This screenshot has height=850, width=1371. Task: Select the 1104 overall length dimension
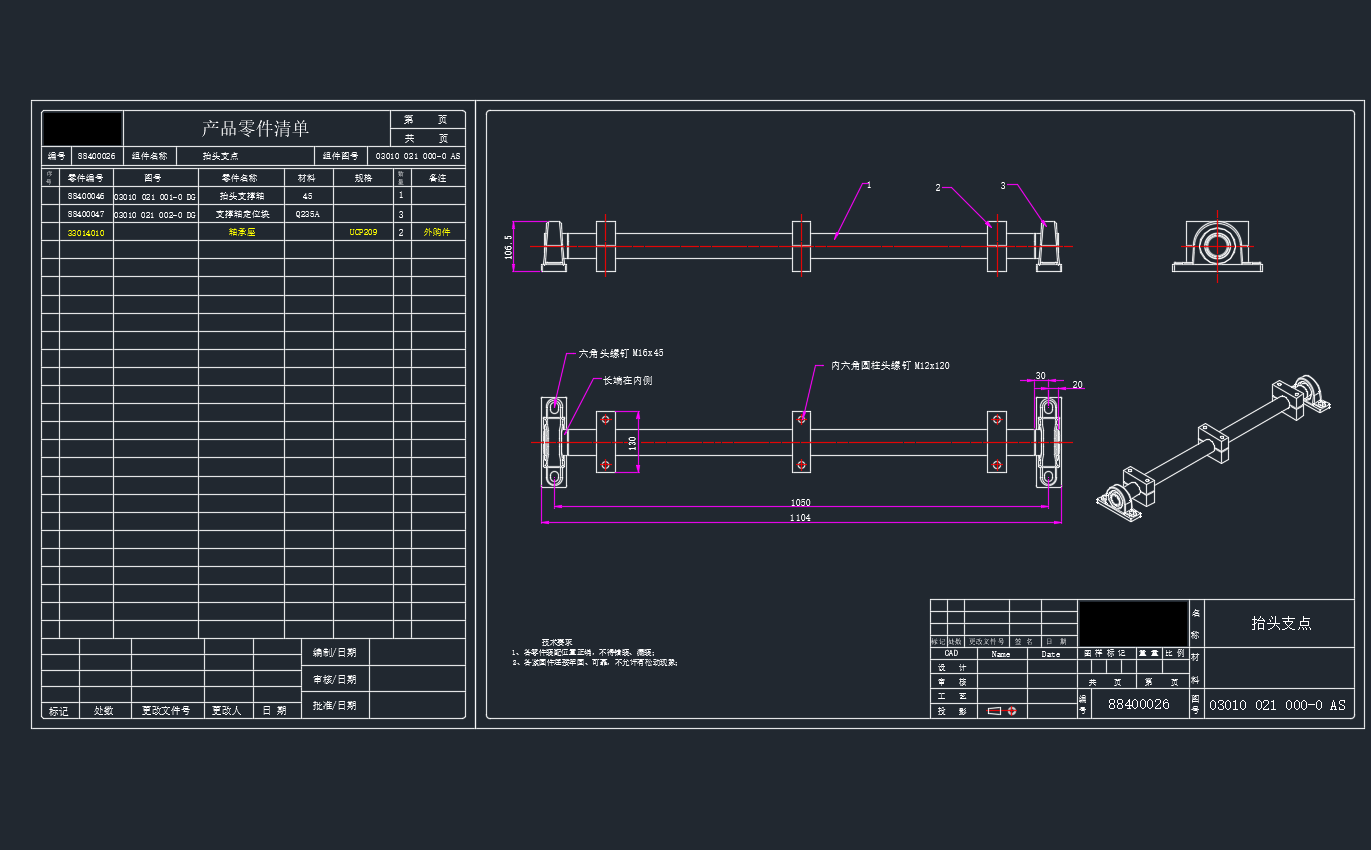click(800, 518)
